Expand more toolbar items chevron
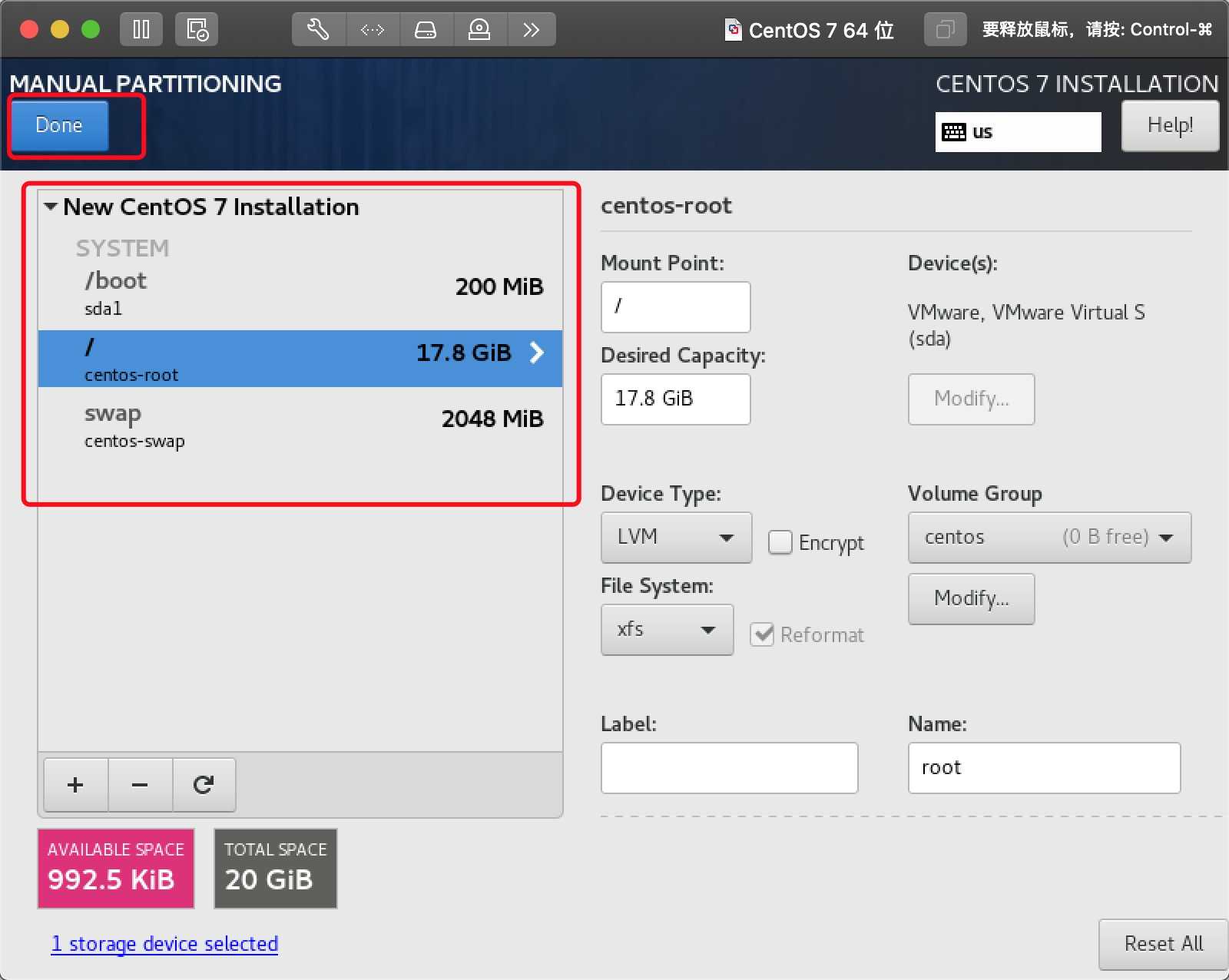 [x=531, y=30]
